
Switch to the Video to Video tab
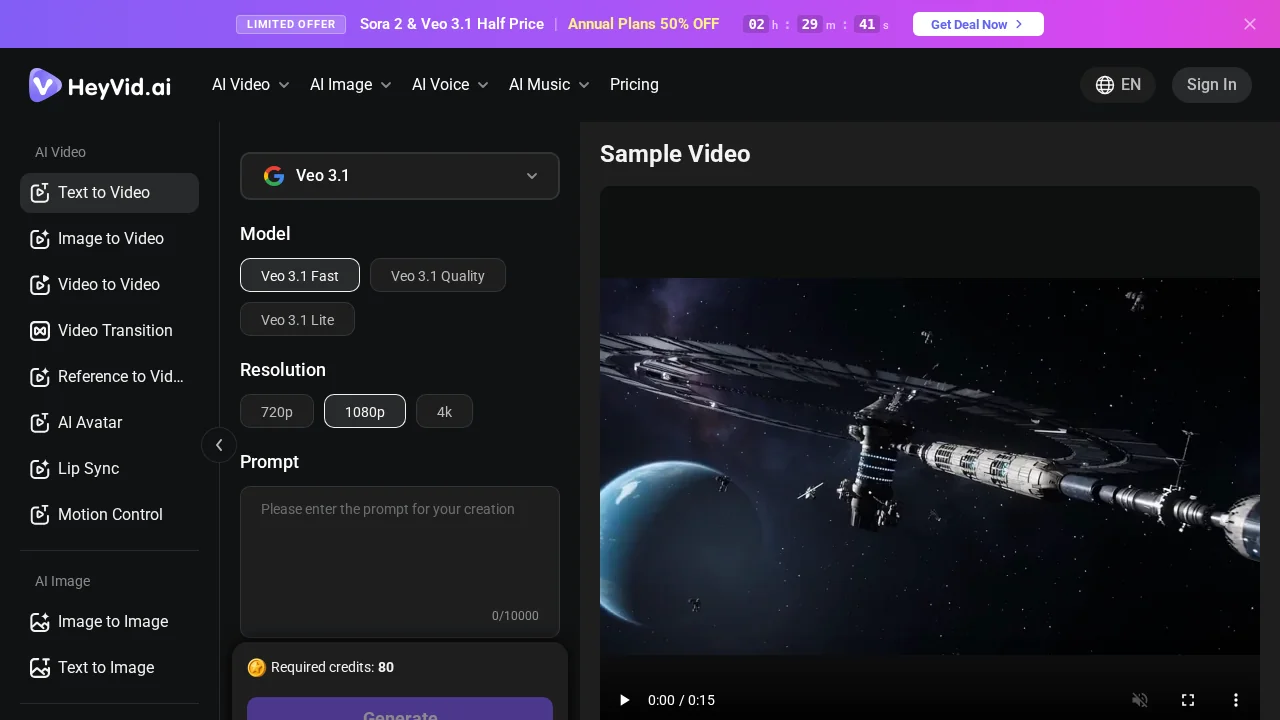[109, 285]
